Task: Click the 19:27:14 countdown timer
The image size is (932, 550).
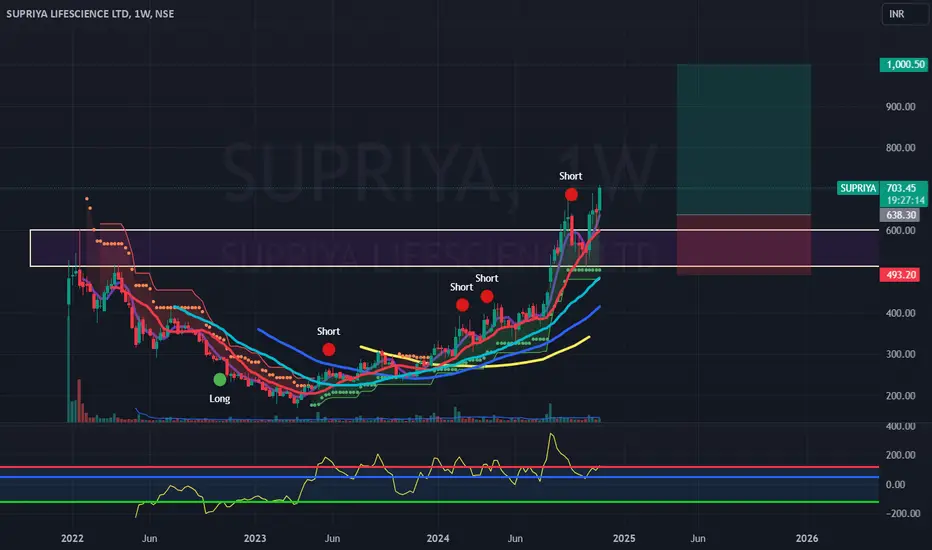Action: [x=905, y=200]
